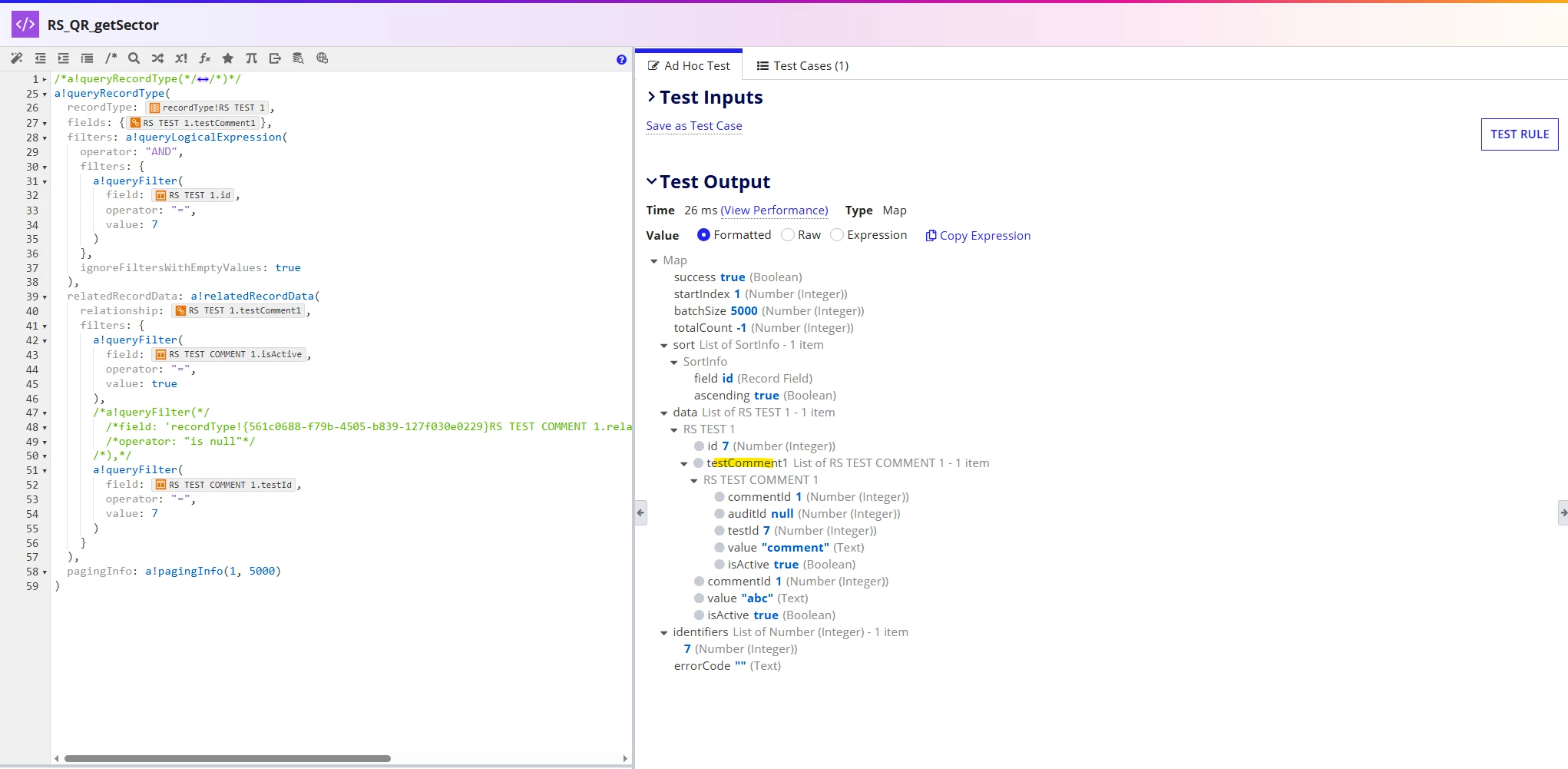Click RS TEST 1.id field token
The height and width of the screenshot is (769, 1568).
click(193, 196)
